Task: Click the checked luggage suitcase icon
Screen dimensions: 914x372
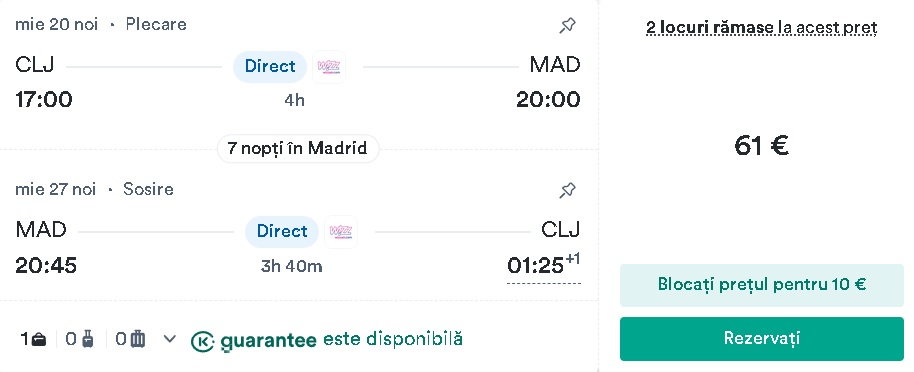Action: pyautogui.click(x=138, y=339)
